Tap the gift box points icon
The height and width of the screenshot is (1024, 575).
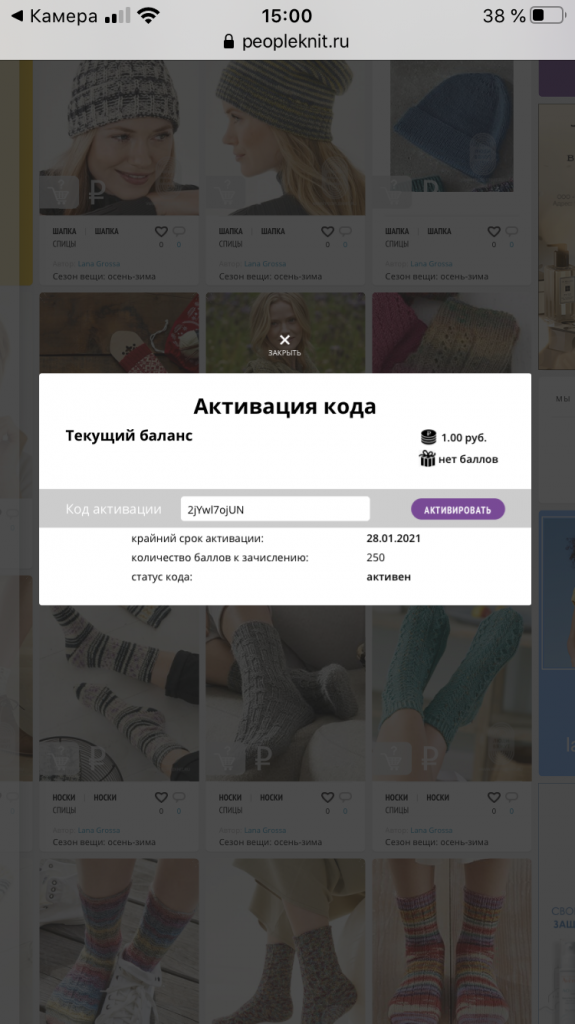point(427,459)
